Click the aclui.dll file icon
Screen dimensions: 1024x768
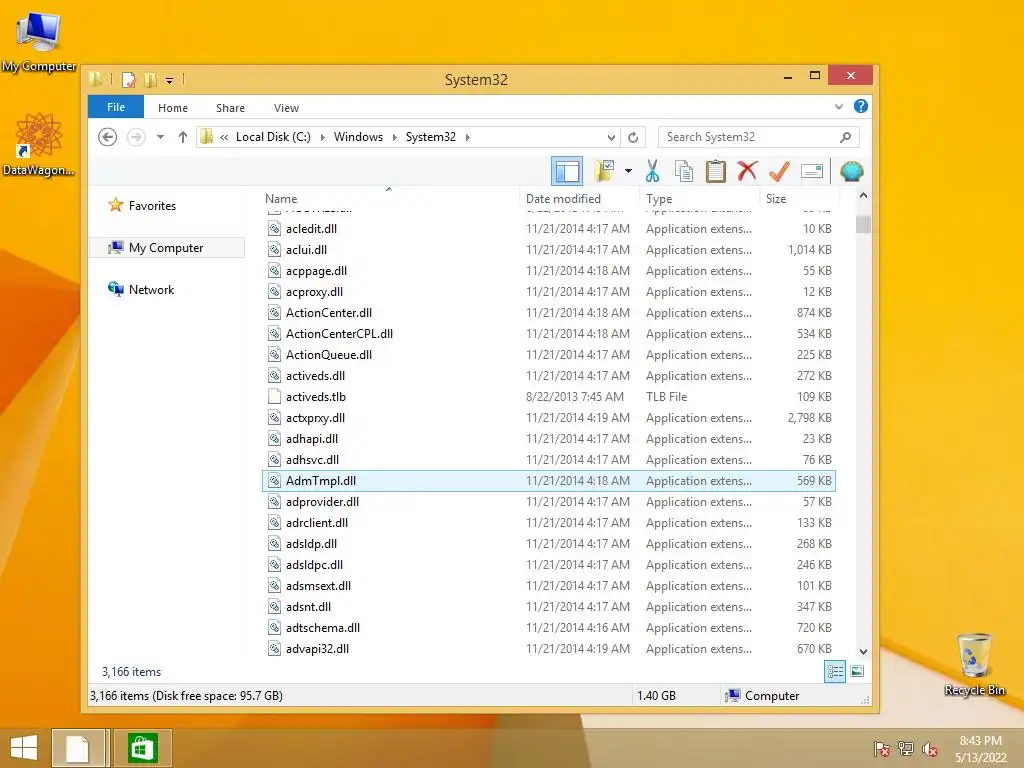[x=275, y=249]
